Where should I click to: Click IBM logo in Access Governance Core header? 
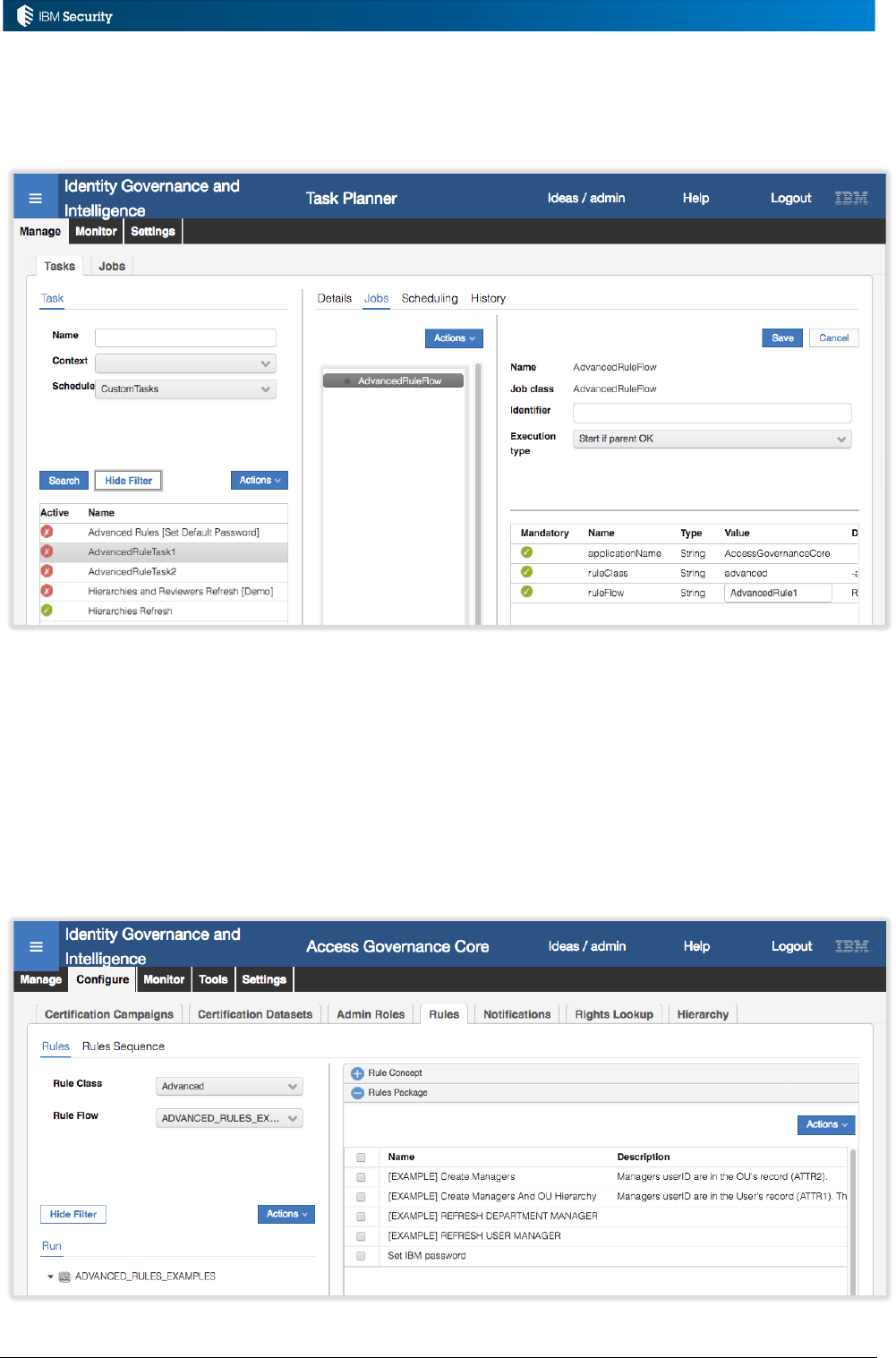(852, 946)
